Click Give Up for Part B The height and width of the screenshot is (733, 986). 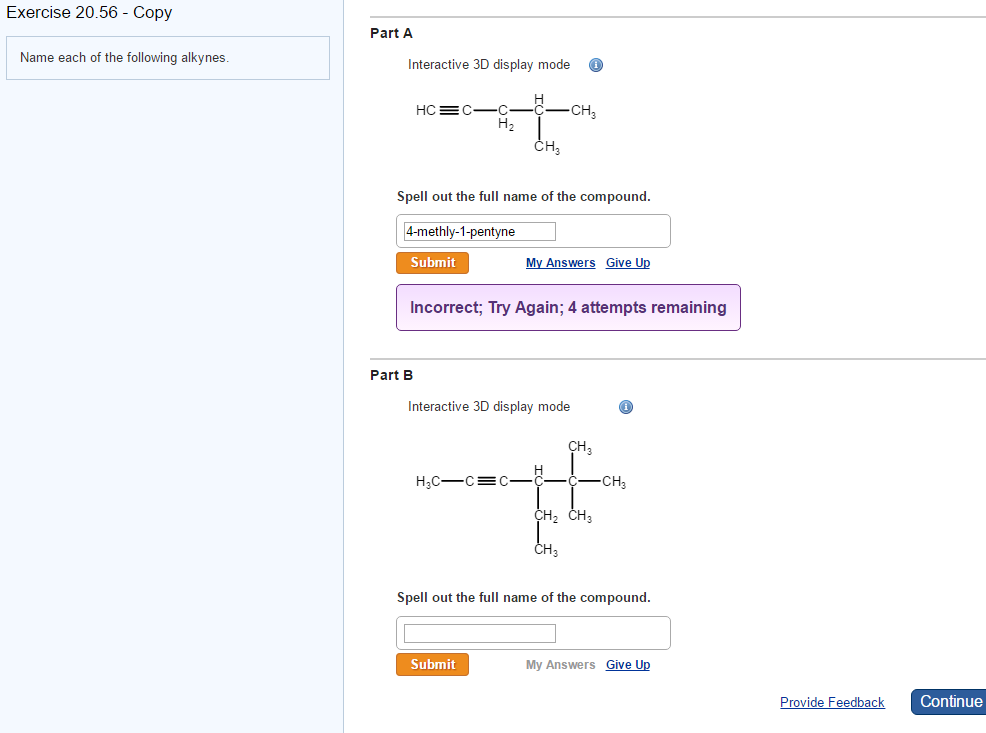pos(628,664)
